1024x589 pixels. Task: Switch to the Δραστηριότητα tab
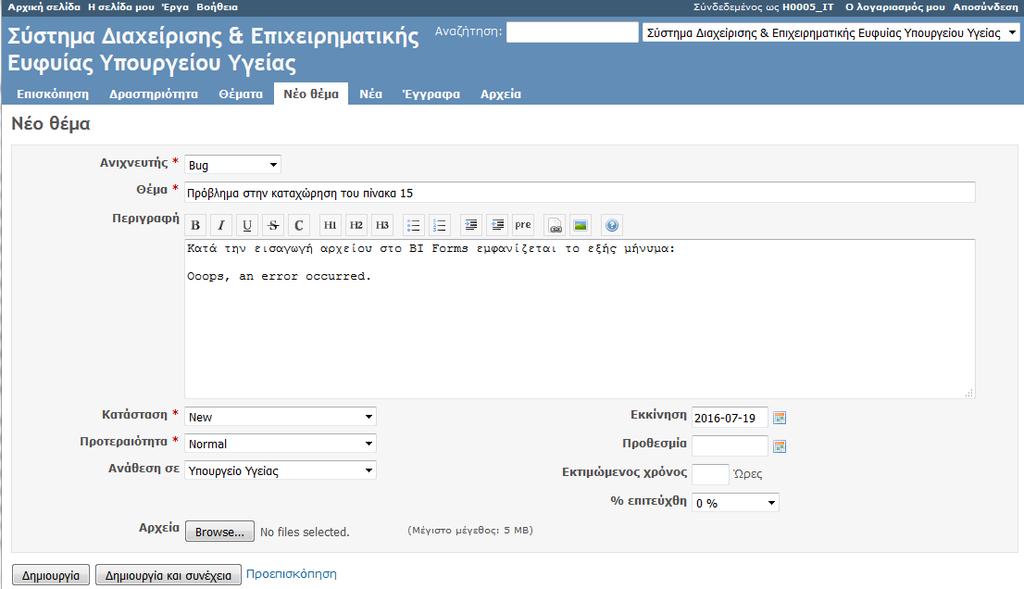click(x=153, y=94)
